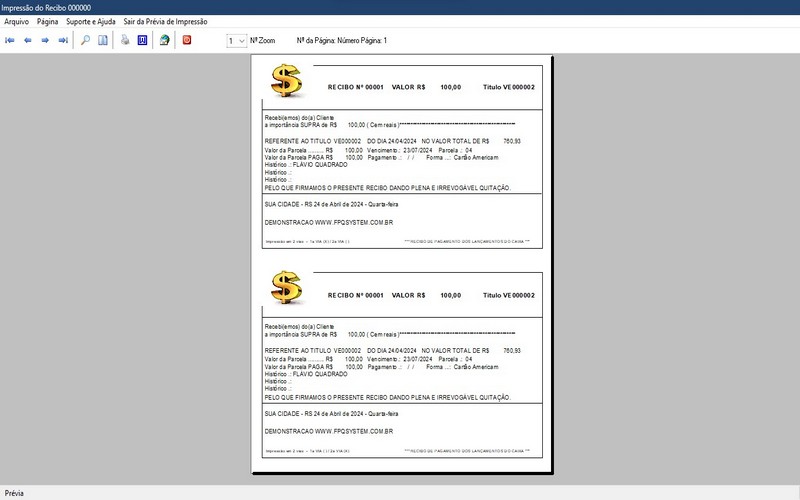Image resolution: width=800 pixels, height=500 pixels.
Task: Click the globe export icon
Action: [164, 41]
